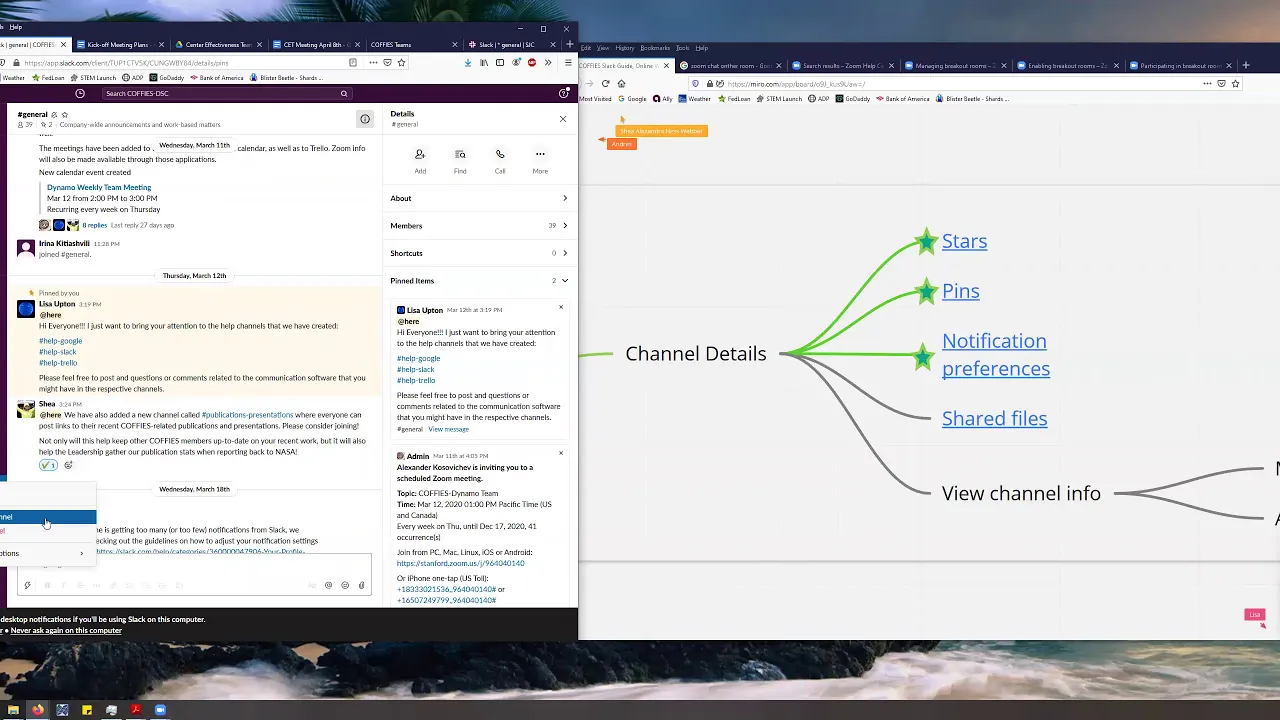Attach file paperclip in message box
This screenshot has height=720, width=1280.
(x=361, y=585)
